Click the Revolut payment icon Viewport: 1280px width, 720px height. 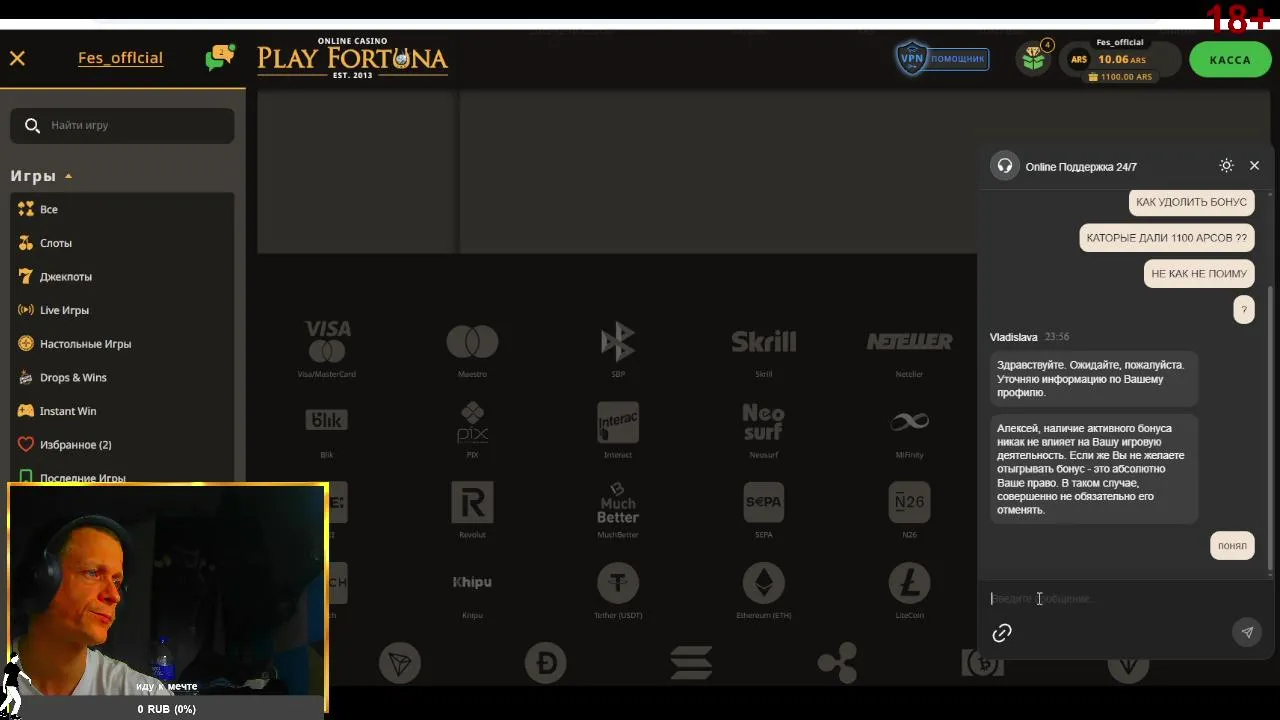pos(472,502)
